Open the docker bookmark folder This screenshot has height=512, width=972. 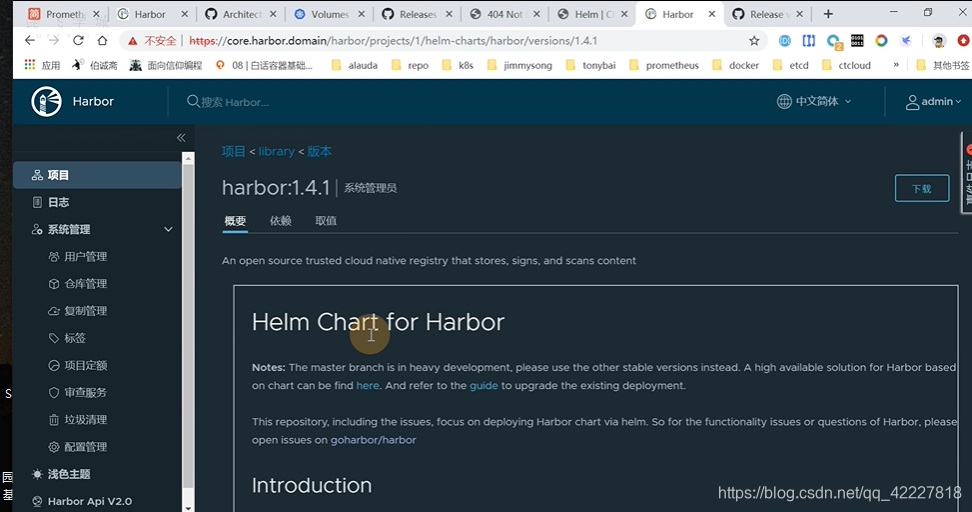point(736,65)
